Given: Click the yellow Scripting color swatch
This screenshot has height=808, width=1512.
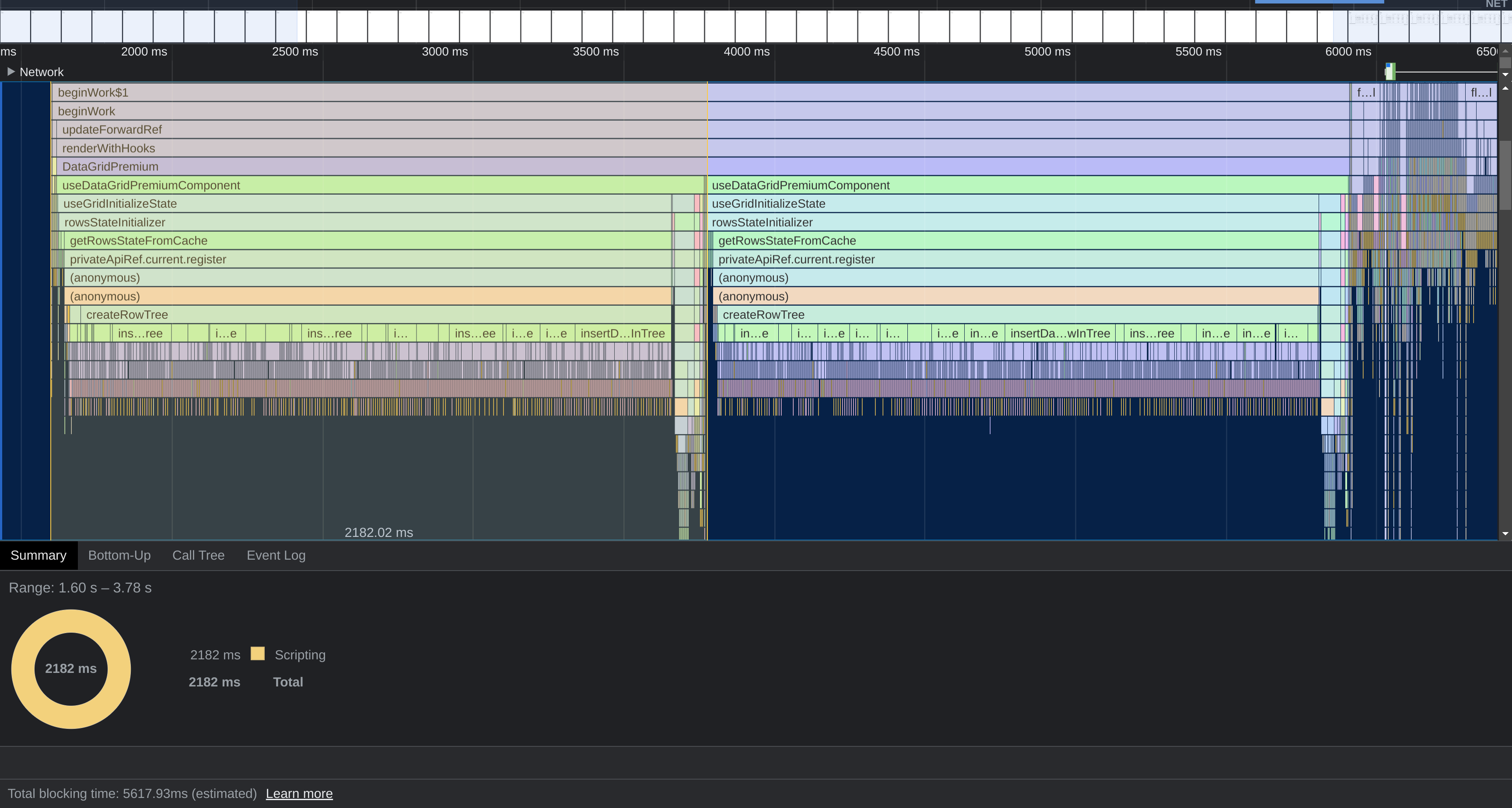Looking at the screenshot, I should (257, 654).
